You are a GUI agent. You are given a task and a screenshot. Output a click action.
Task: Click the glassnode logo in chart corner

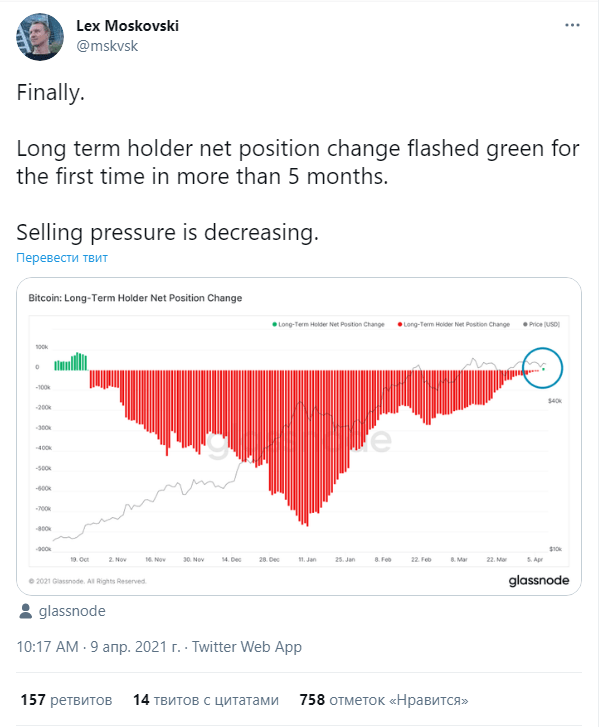[x=539, y=580]
